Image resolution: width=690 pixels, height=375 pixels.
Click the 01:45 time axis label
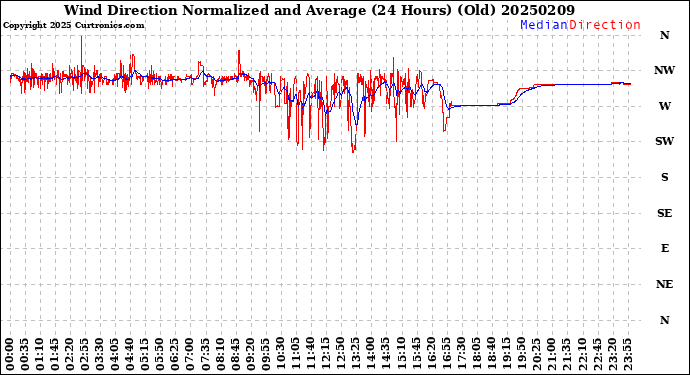55,355
